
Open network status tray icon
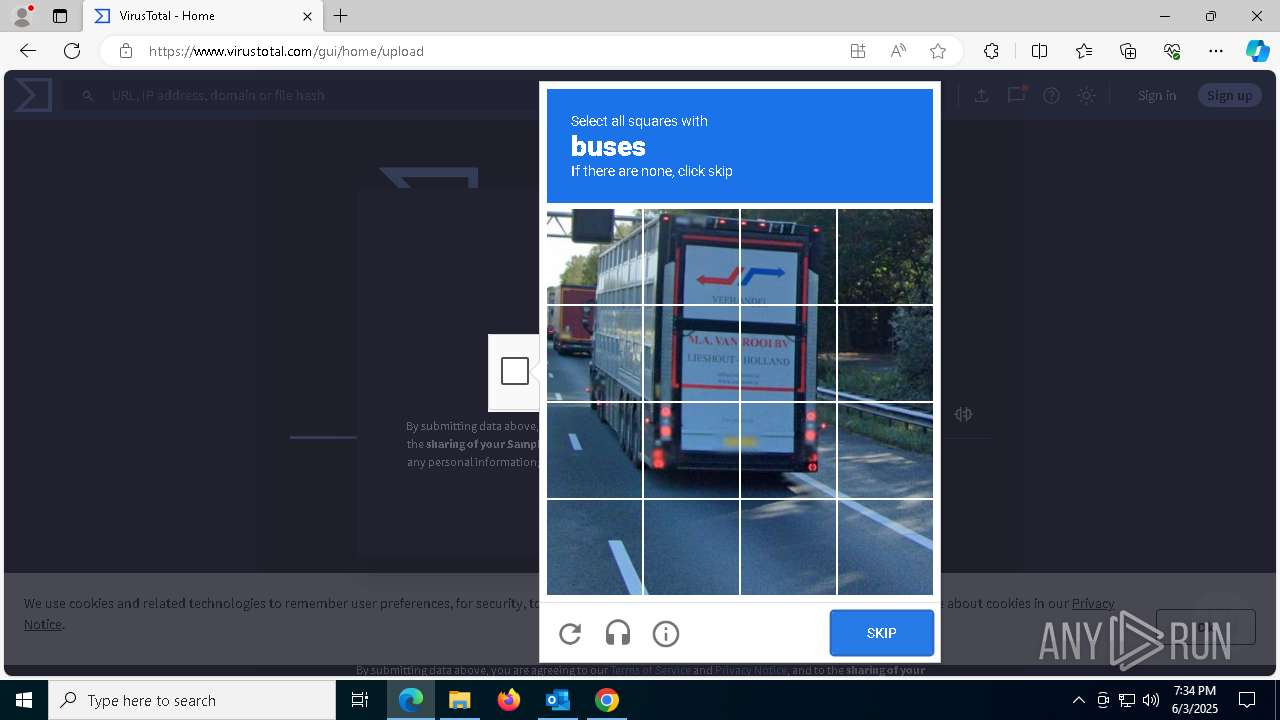(x=1127, y=700)
